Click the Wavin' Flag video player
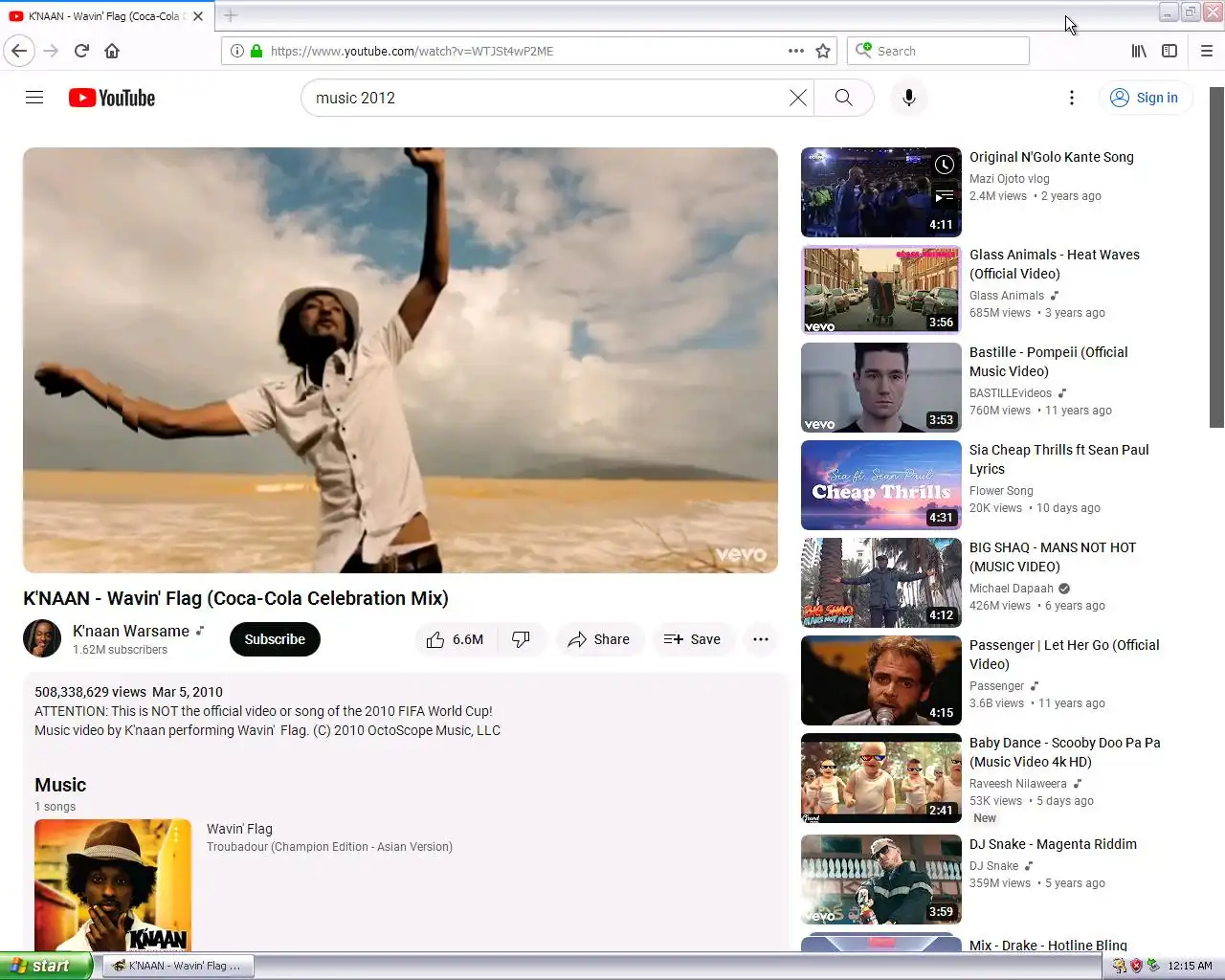 click(400, 360)
